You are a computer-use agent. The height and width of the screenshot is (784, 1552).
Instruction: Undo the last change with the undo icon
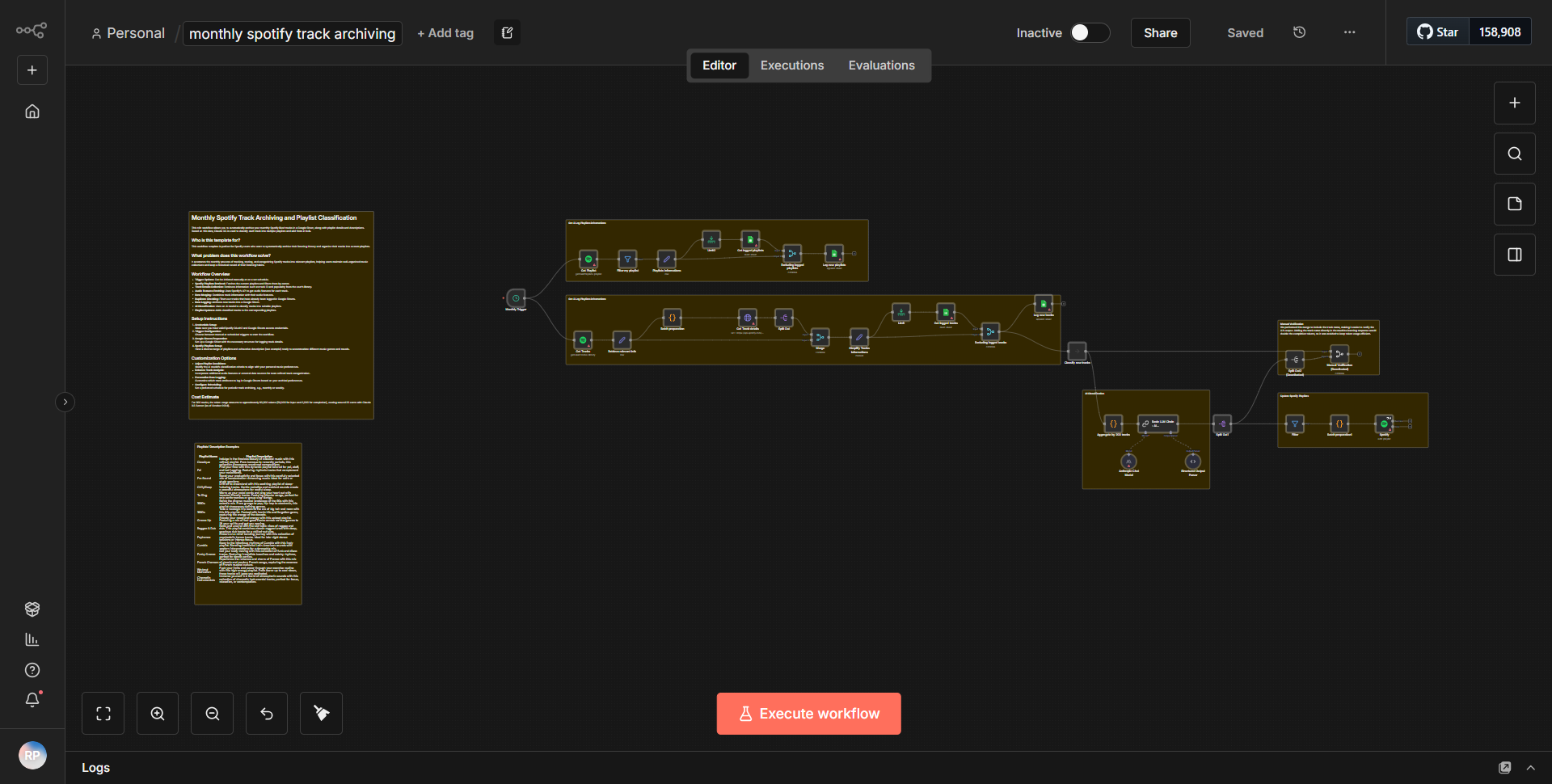[x=266, y=713]
